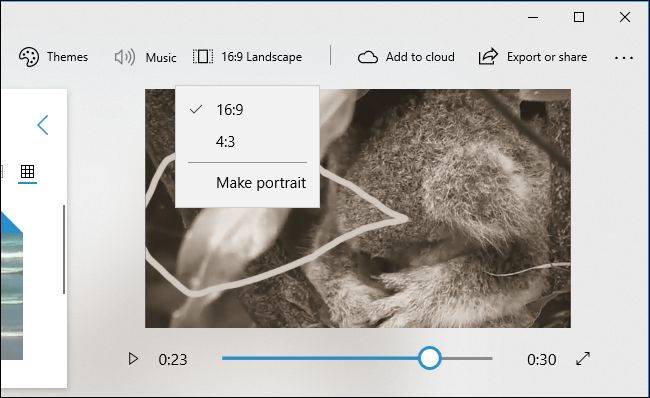The image size is (650, 398).
Task: Open the three-dot more options menu
Action: coord(623,58)
